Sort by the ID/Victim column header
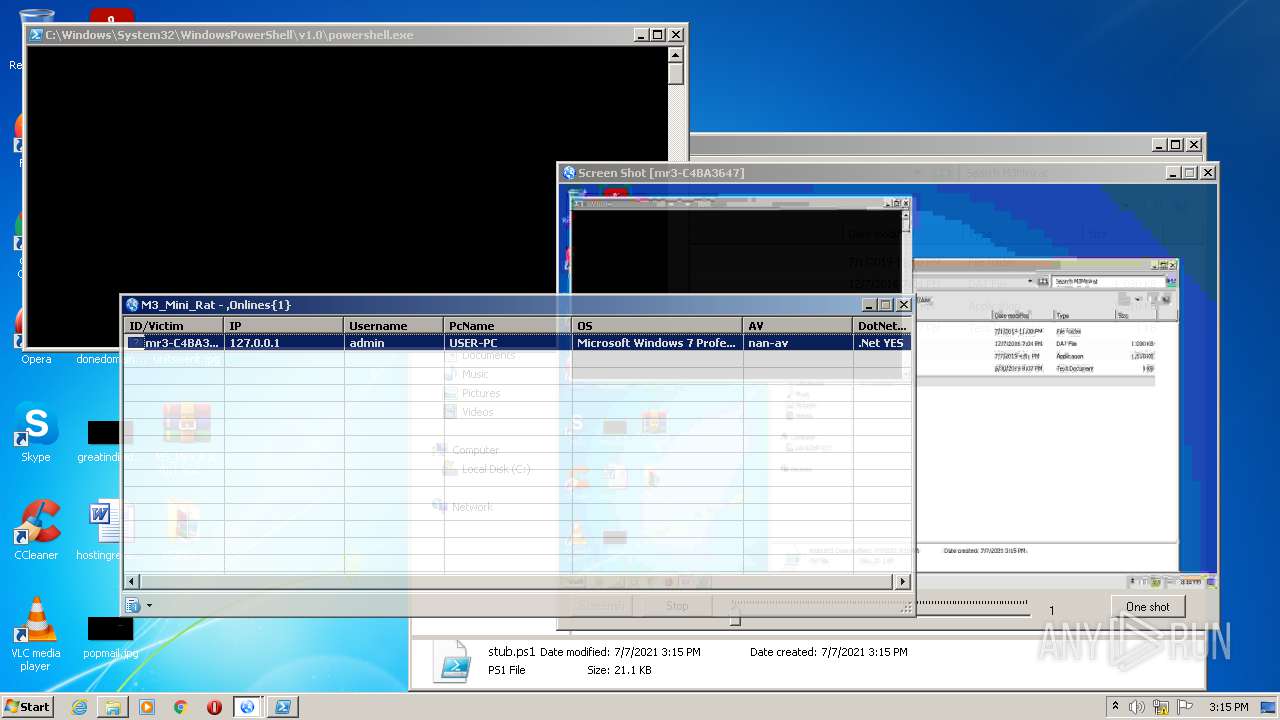Screen dimensions: 1280x720 174,326
